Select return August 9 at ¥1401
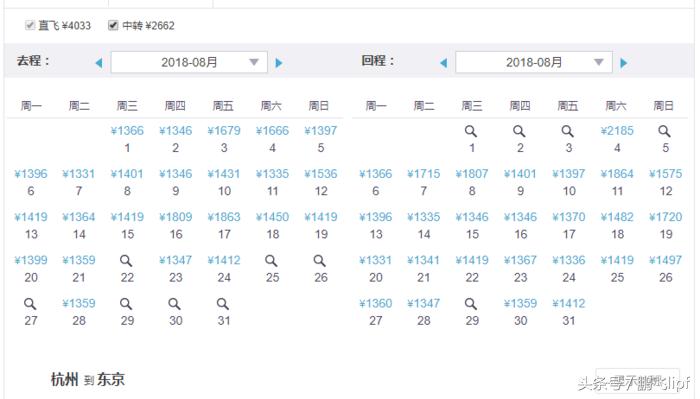This screenshot has height=399, width=700. pos(520,174)
